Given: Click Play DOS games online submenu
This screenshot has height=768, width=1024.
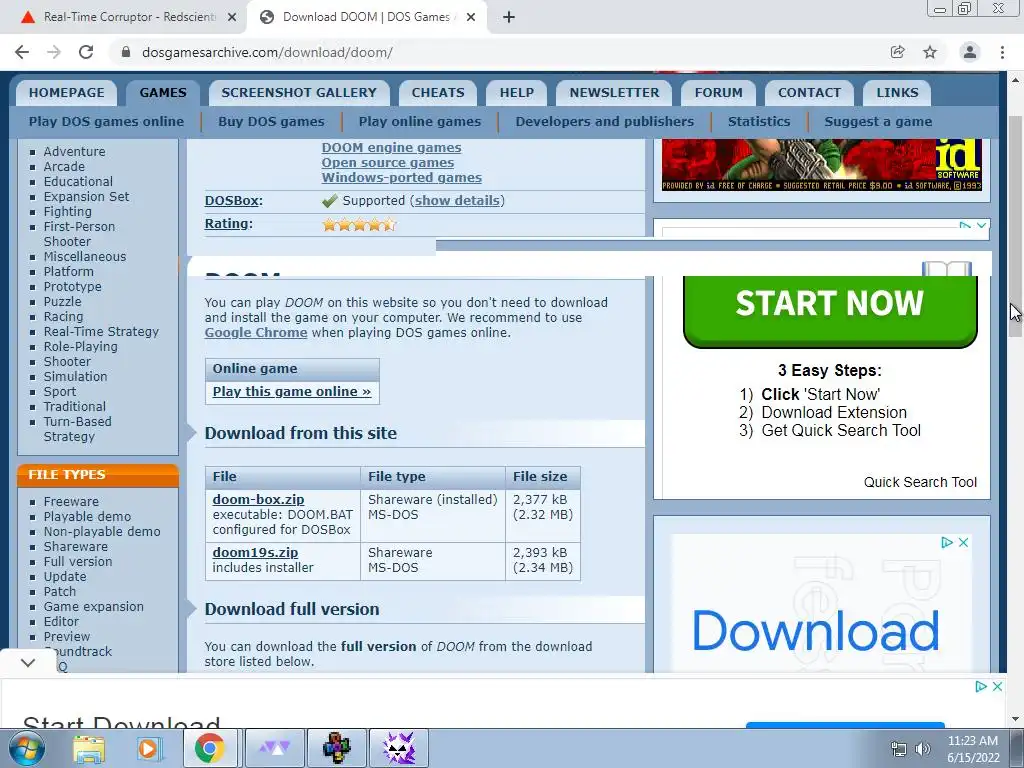Looking at the screenshot, I should [x=106, y=121].
